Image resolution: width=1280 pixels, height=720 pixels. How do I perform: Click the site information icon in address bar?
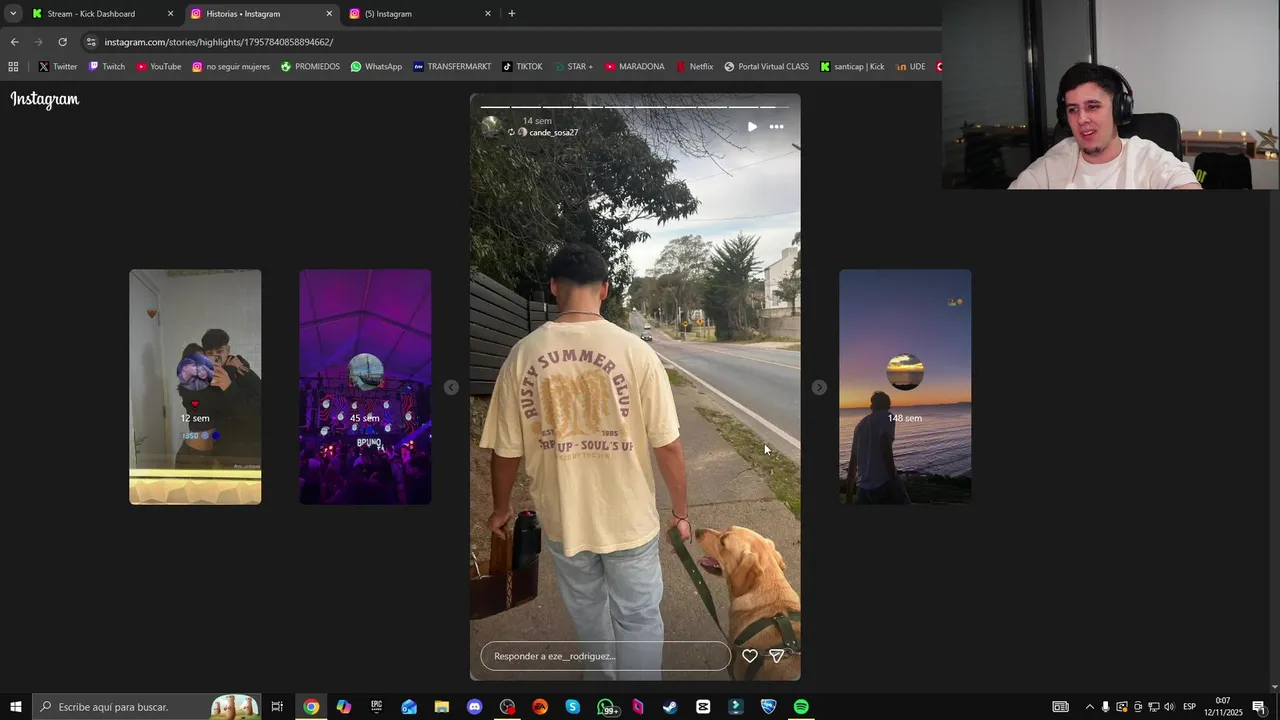tap(91, 42)
